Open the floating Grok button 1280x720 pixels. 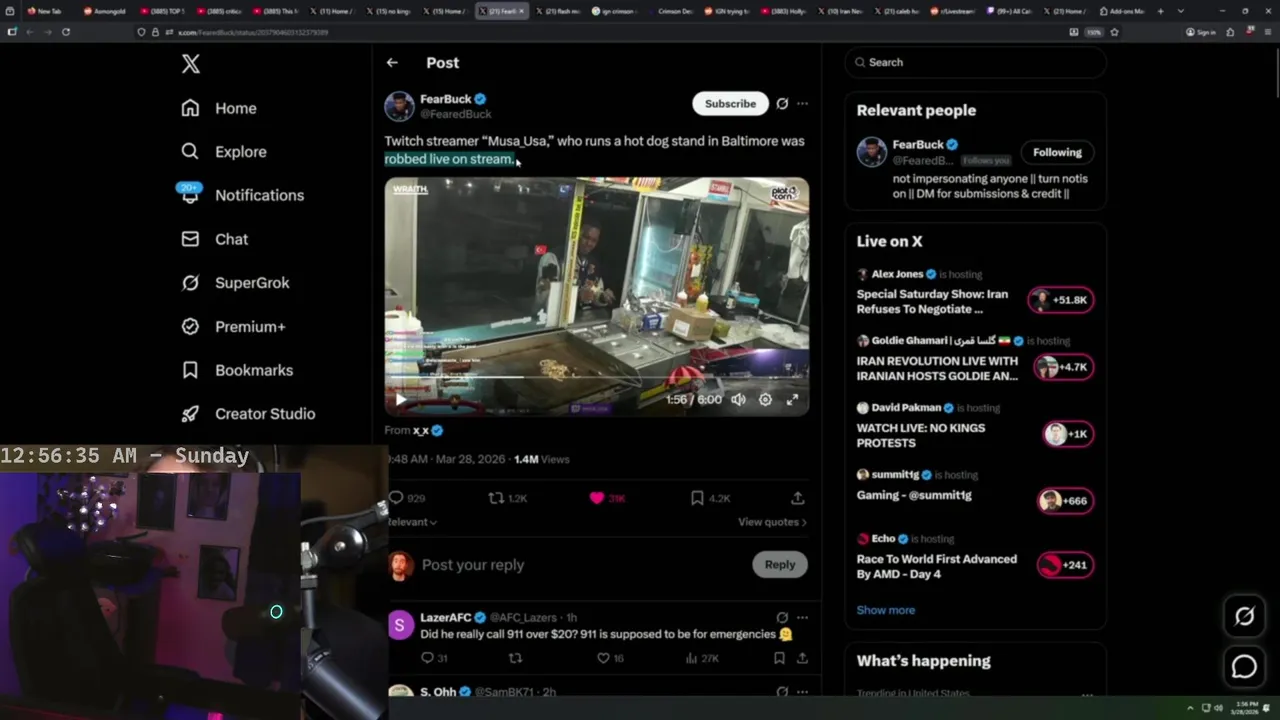[x=1244, y=617]
